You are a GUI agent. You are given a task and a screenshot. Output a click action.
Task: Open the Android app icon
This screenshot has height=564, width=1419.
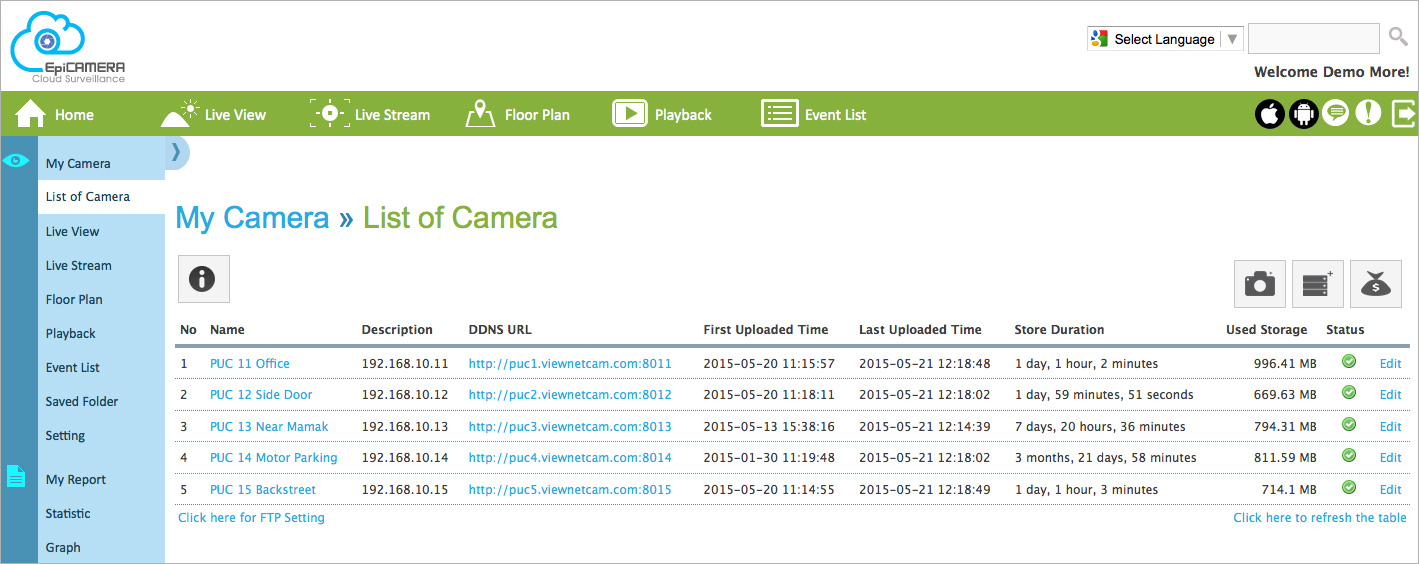[1303, 113]
